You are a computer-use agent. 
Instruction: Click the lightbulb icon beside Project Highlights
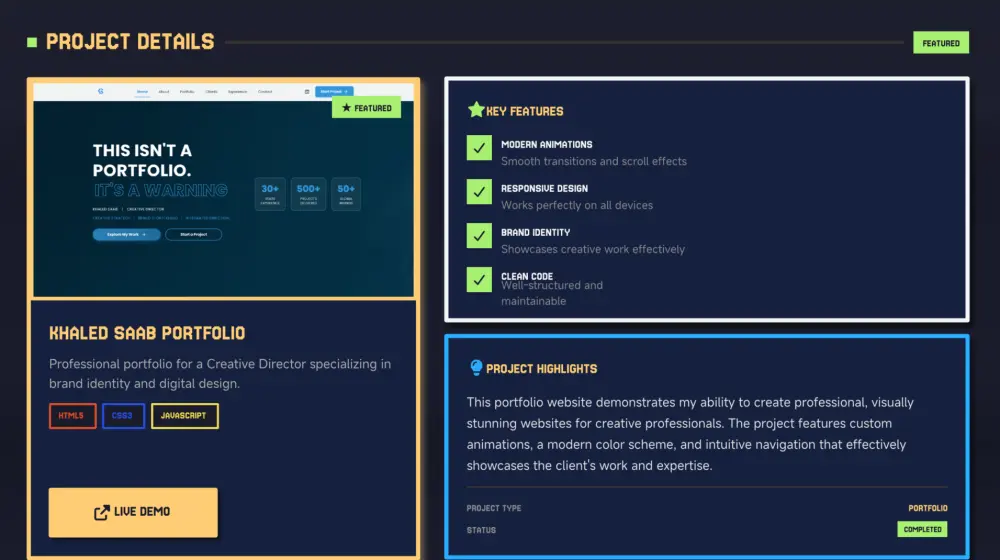point(476,367)
